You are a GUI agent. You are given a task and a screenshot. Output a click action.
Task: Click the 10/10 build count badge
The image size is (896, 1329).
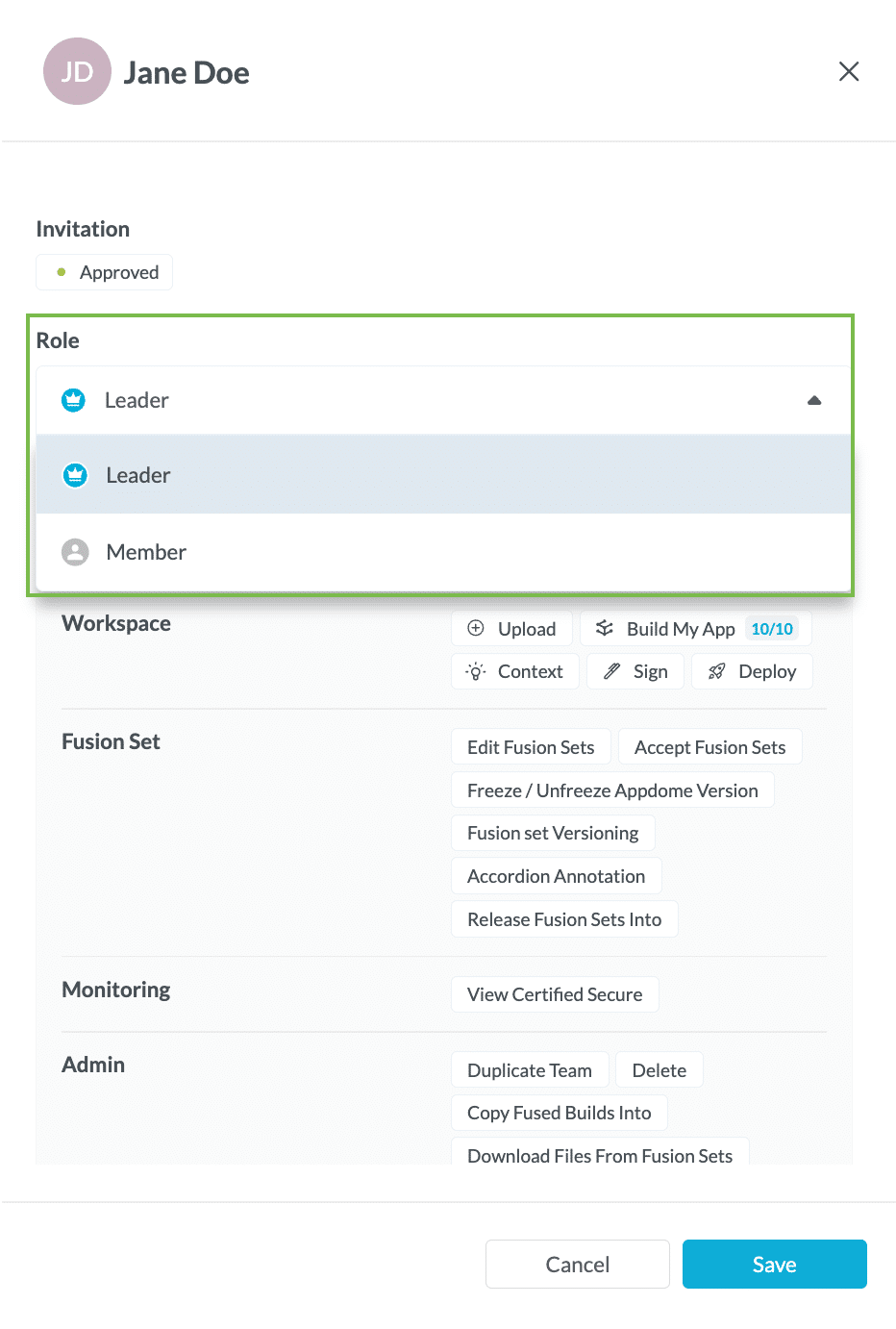point(772,629)
